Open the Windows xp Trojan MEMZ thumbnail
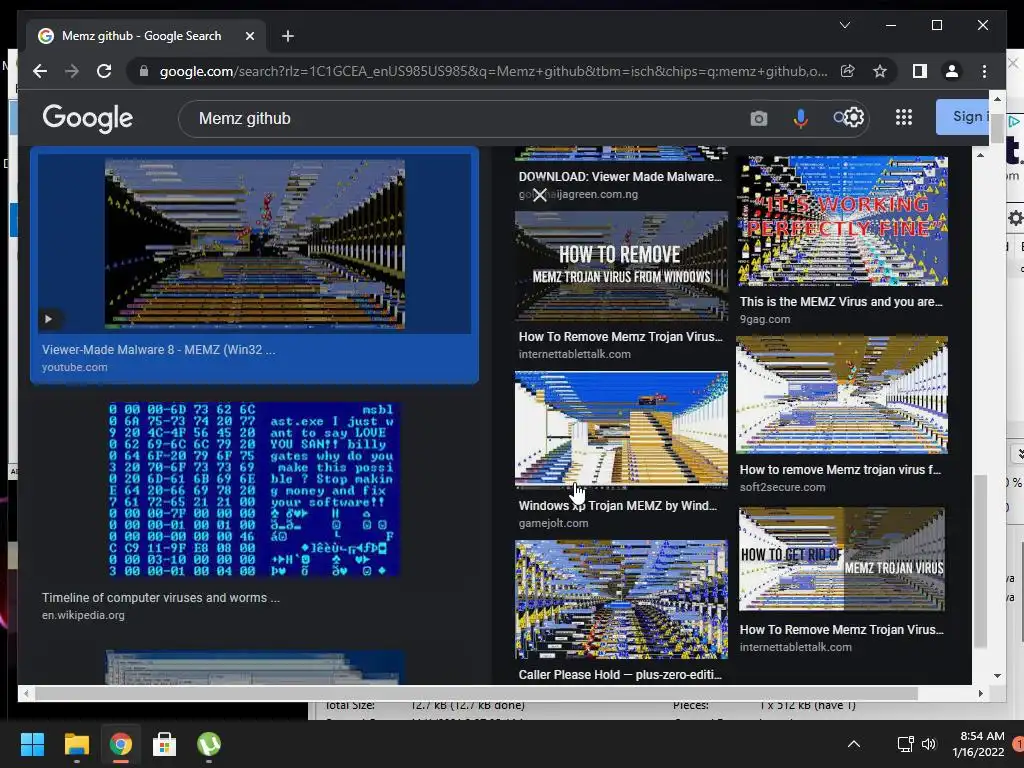The image size is (1024, 768). (621, 429)
